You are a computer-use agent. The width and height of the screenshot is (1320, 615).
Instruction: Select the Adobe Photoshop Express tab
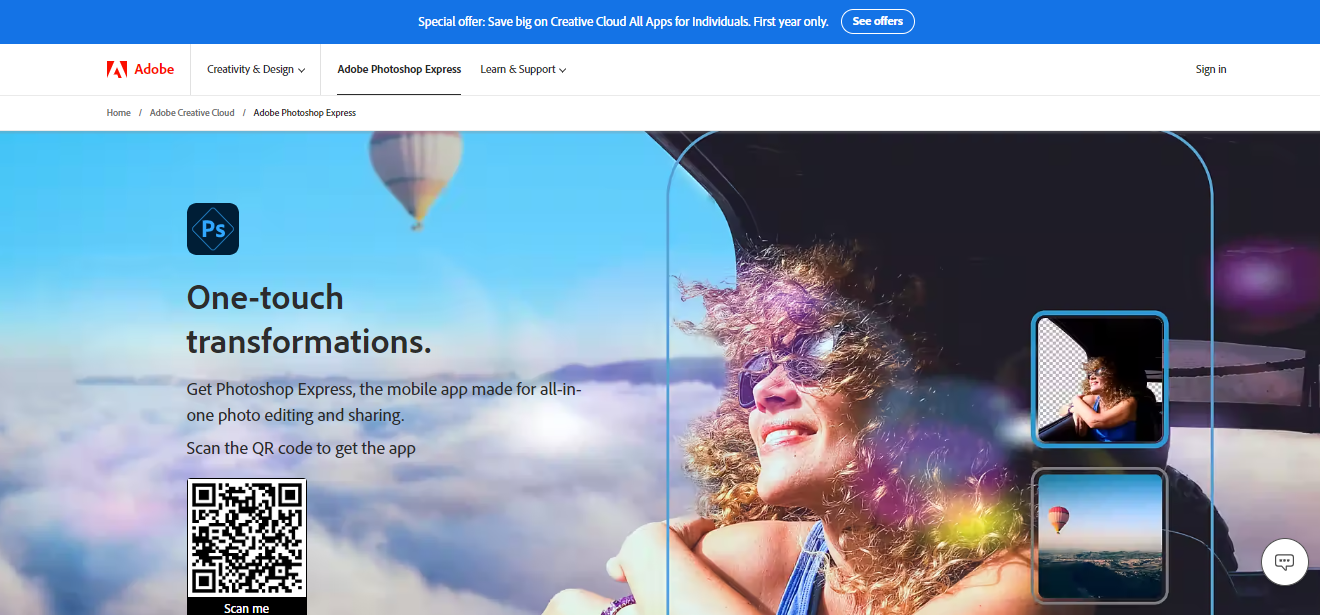click(x=399, y=69)
